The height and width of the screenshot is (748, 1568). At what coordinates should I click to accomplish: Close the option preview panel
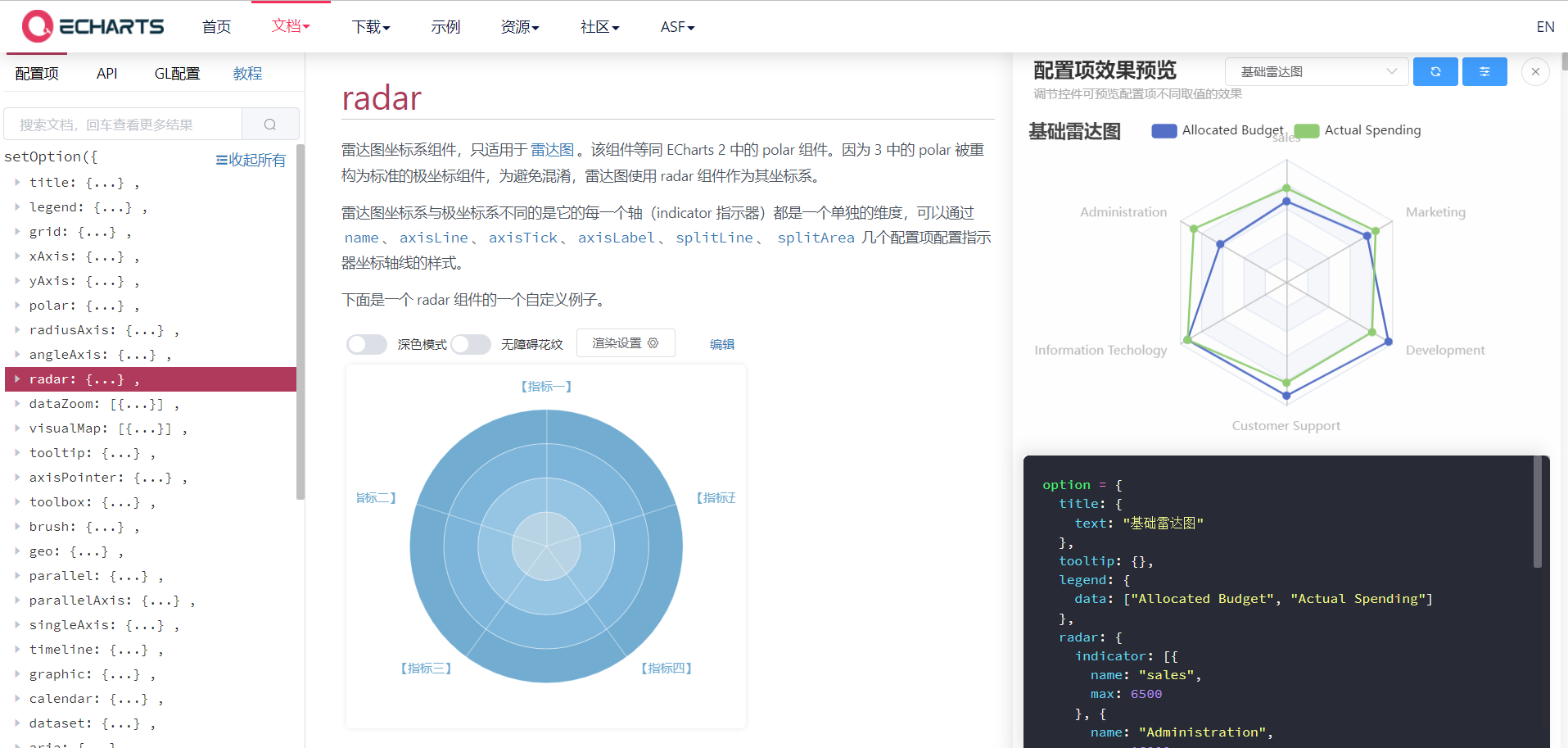point(1535,72)
